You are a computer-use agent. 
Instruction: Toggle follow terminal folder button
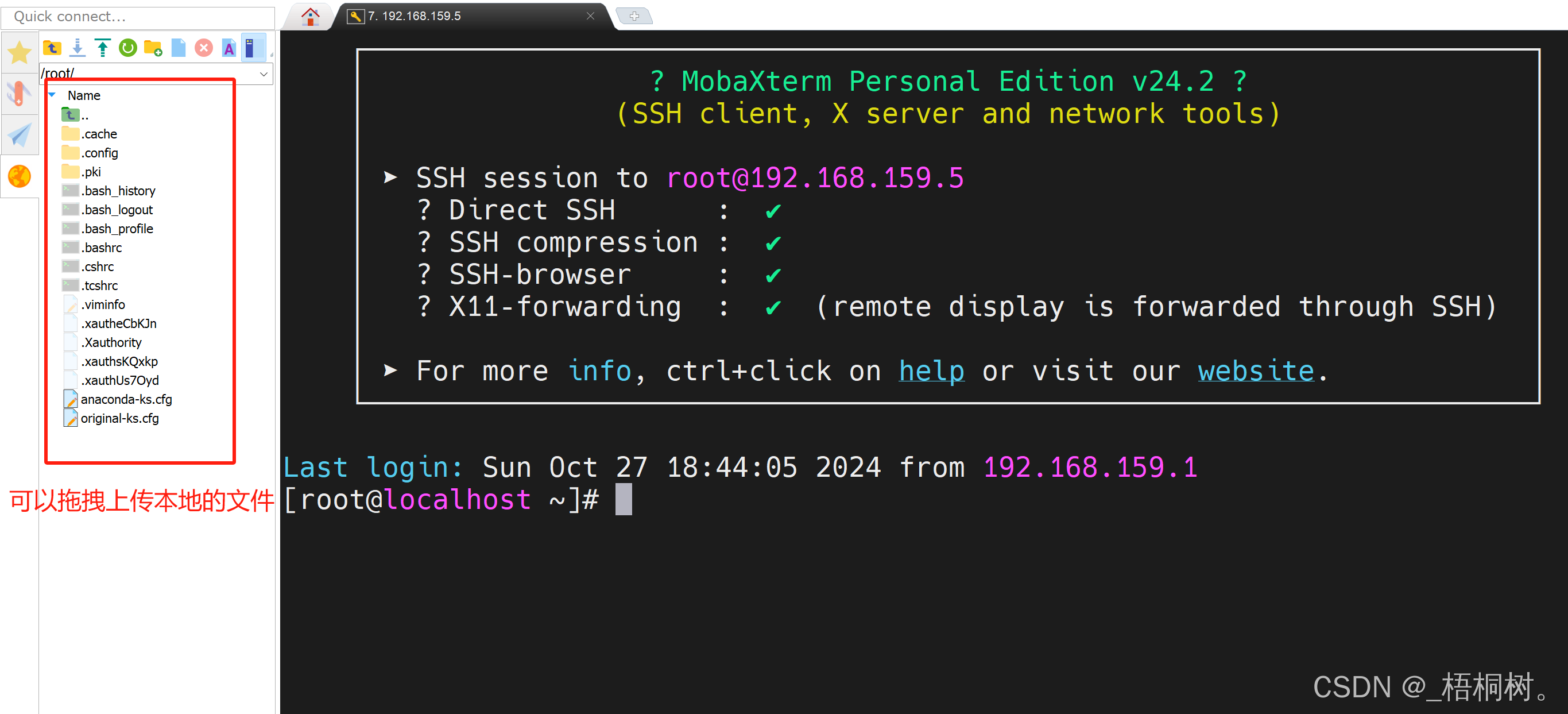click(x=253, y=48)
